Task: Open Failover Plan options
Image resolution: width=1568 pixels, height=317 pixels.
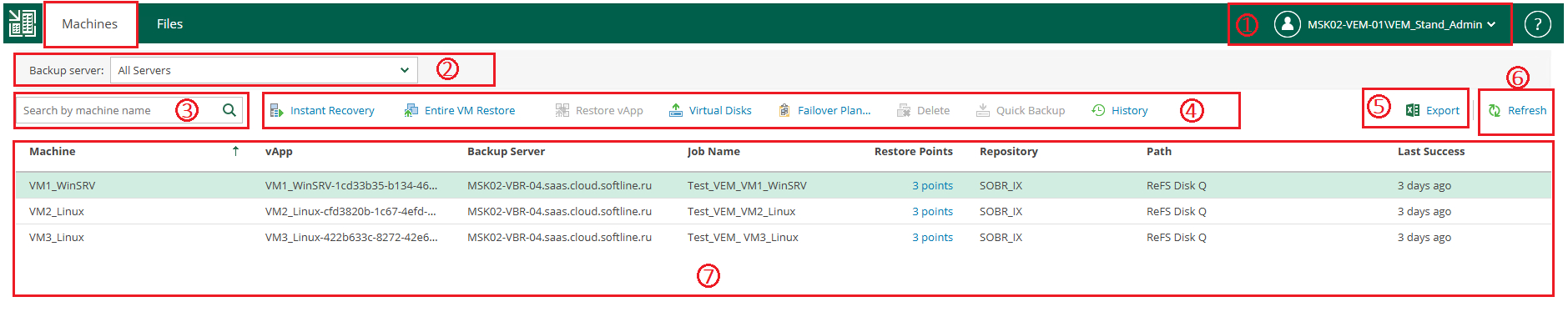Action: (824, 110)
